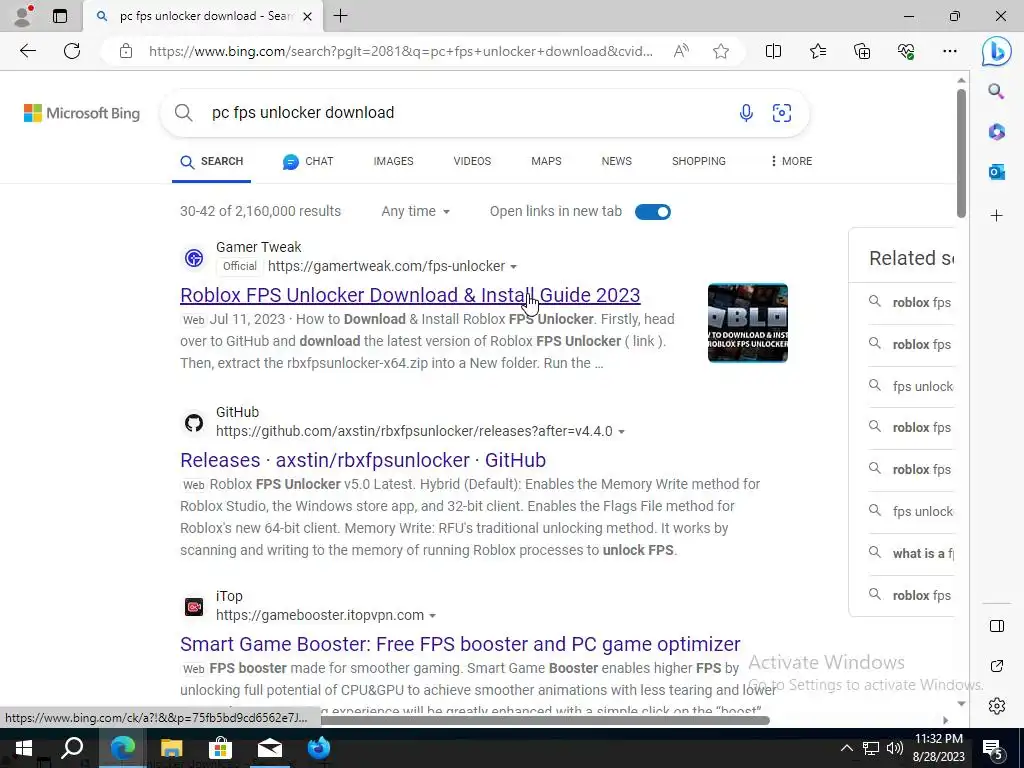Image resolution: width=1024 pixels, height=768 pixels.
Task: Switch to the MAPS tab
Action: (546, 161)
